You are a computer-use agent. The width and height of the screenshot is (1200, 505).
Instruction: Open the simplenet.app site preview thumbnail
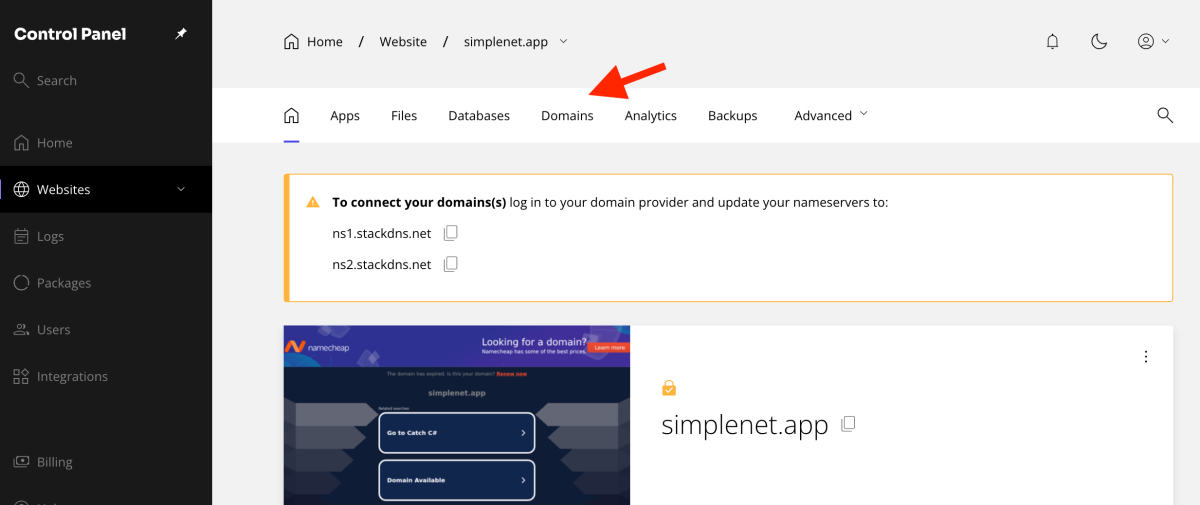(x=456, y=414)
